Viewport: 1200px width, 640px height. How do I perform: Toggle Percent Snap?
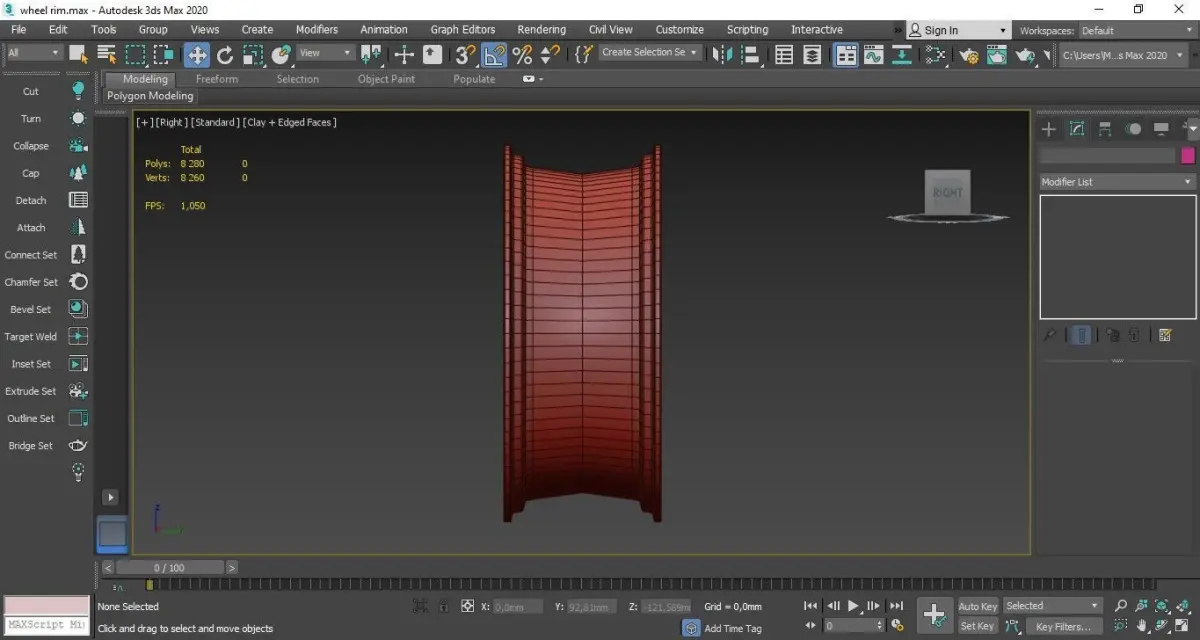(x=522, y=54)
